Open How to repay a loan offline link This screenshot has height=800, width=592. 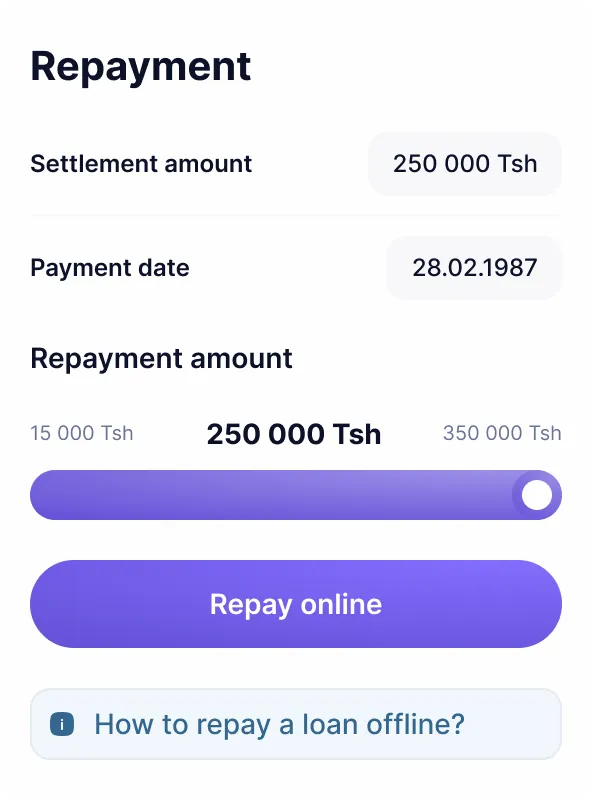280,724
